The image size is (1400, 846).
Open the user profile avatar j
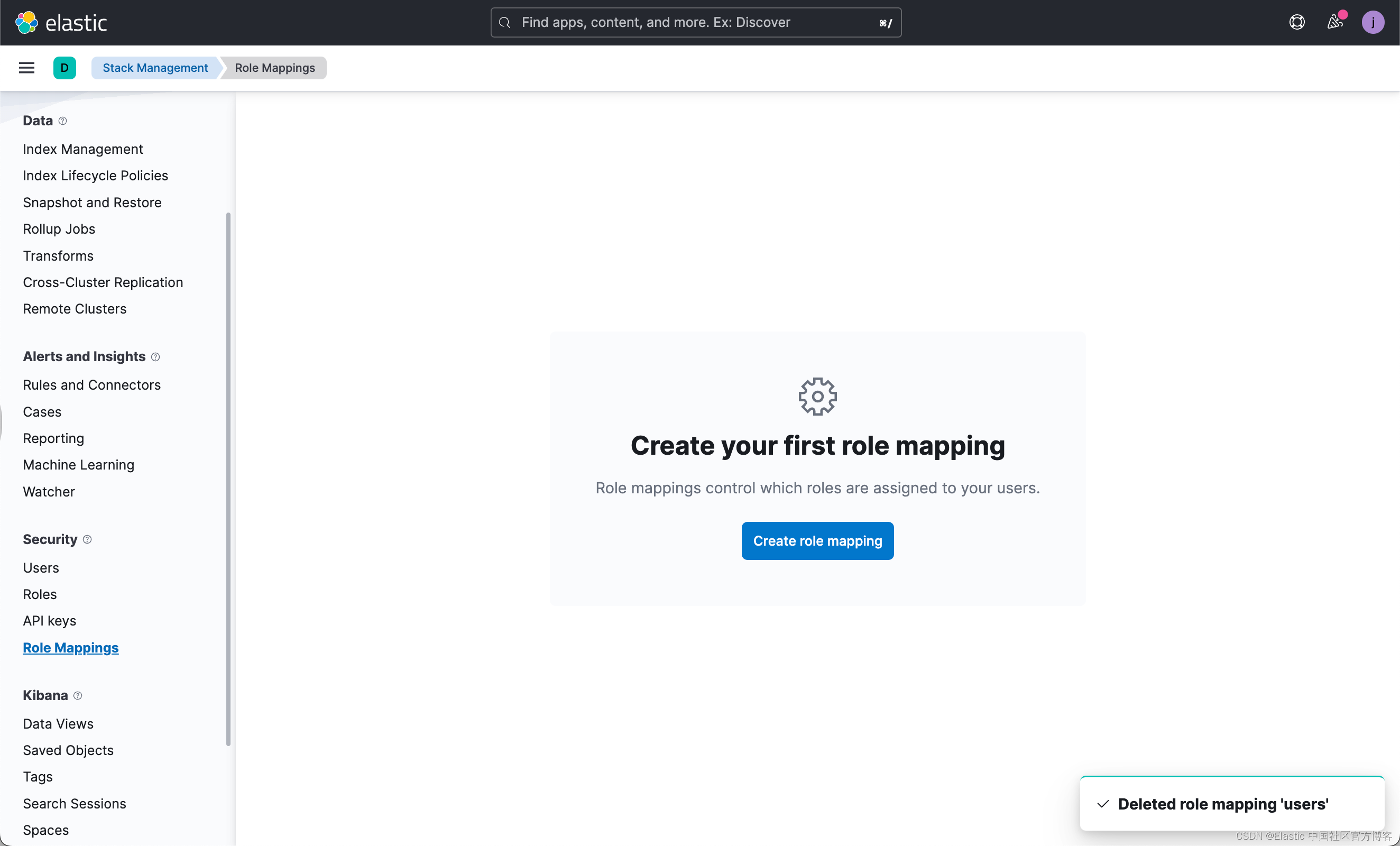coord(1372,23)
